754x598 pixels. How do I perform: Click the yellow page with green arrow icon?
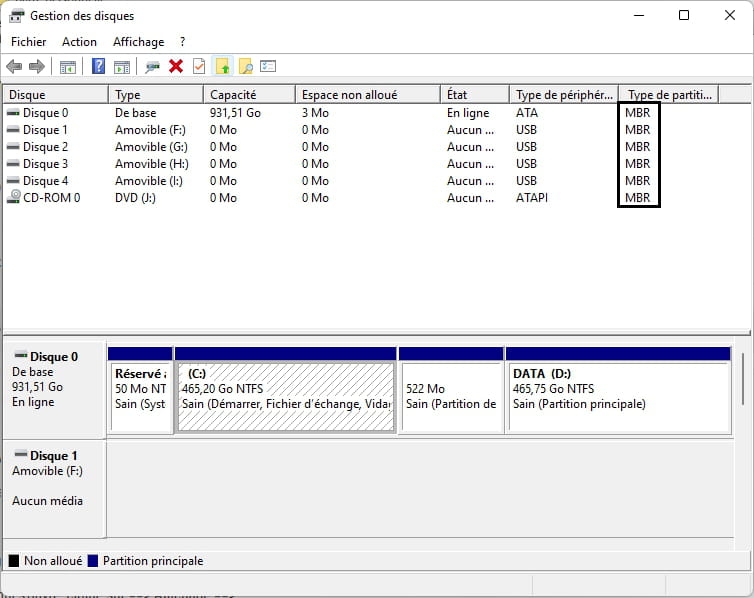tap(222, 67)
